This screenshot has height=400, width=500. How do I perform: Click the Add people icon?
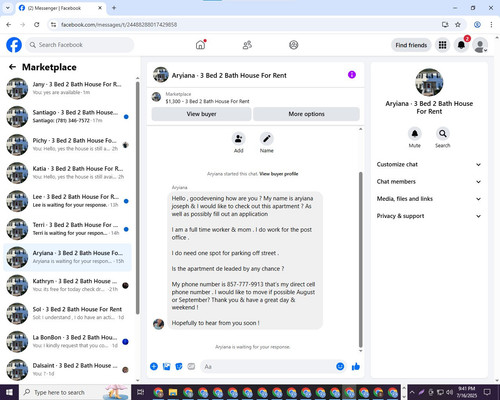[238, 139]
